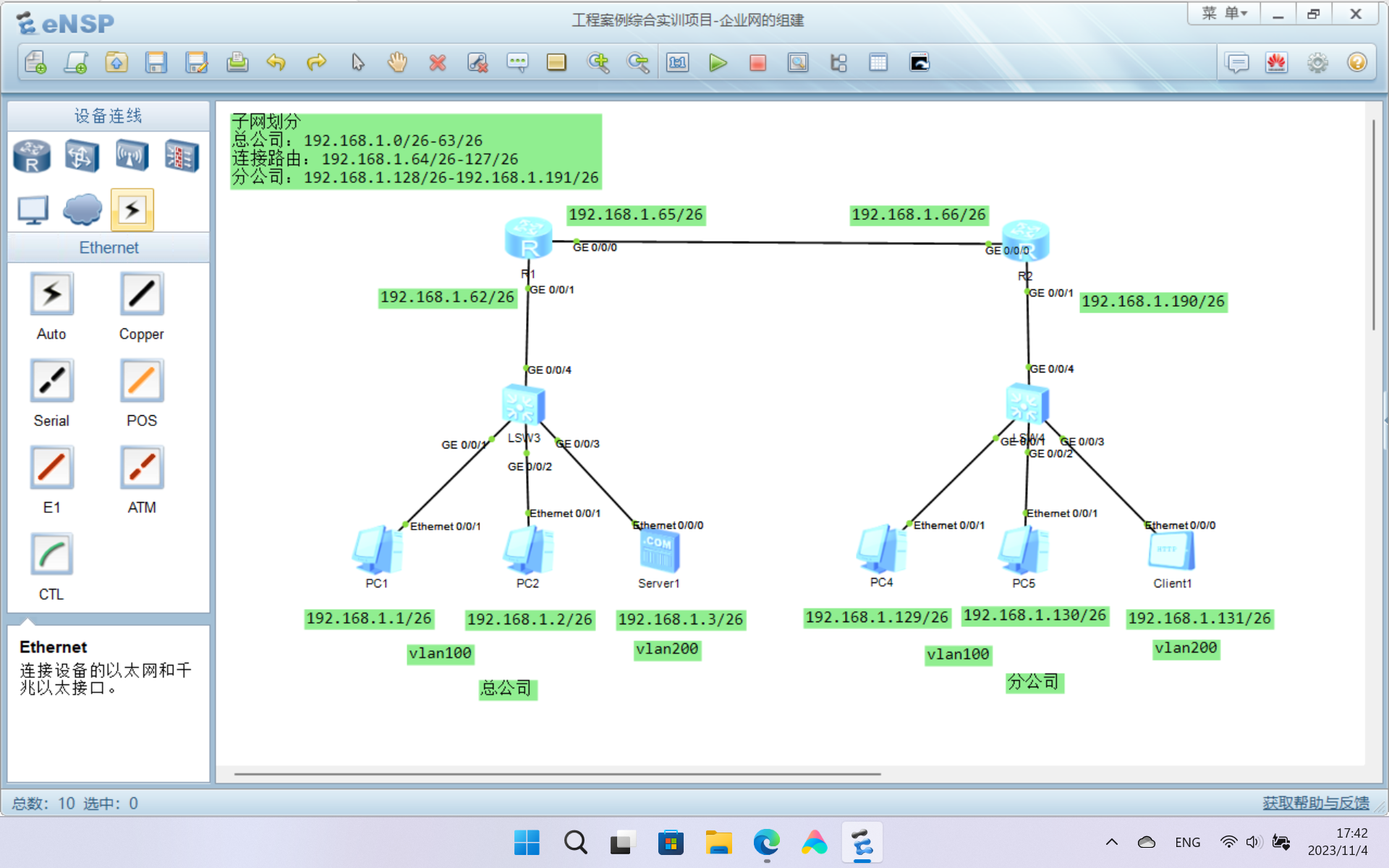Open Microsoft Edge from taskbar
Screen dimensions: 1389x868
[766, 843]
